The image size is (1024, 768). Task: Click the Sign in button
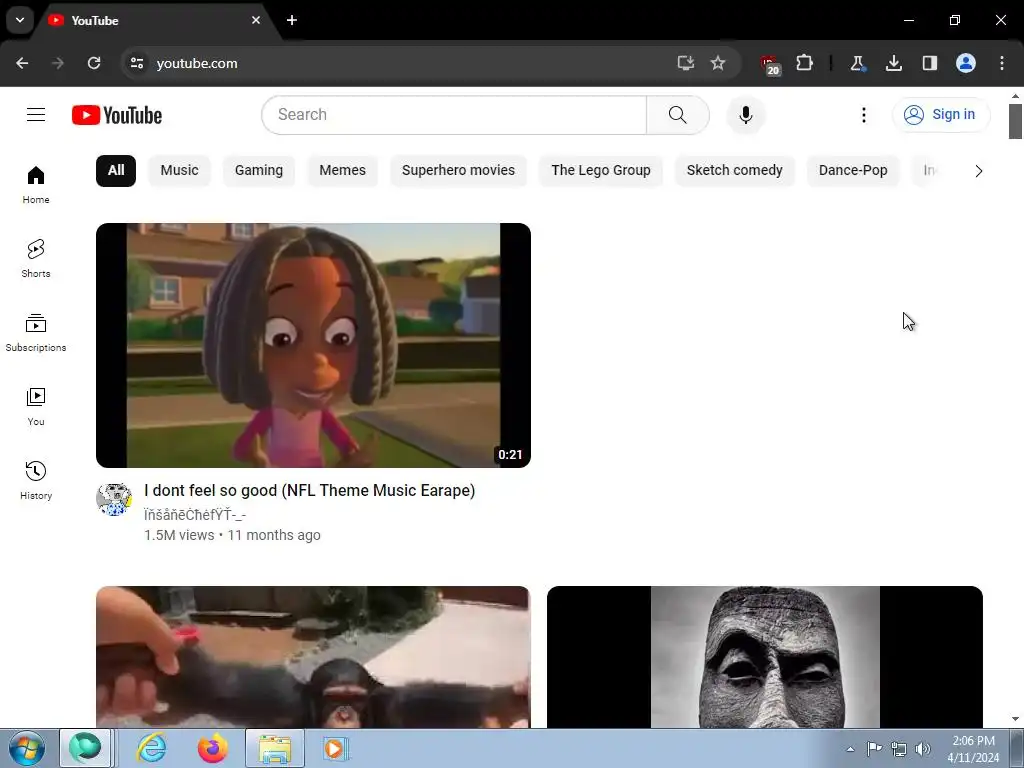click(941, 115)
